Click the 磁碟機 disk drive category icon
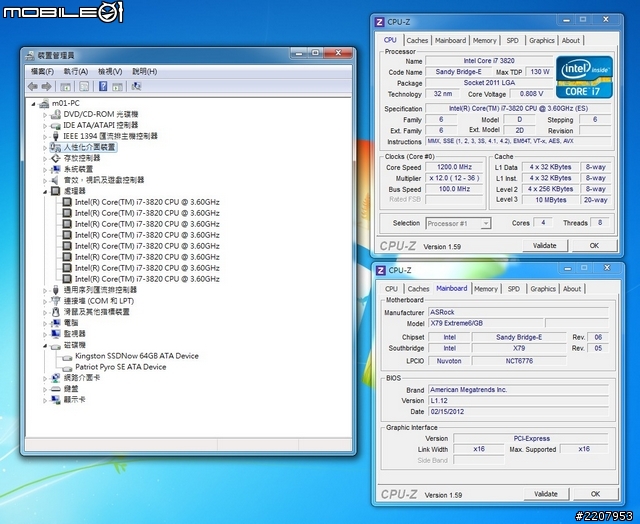 point(56,346)
